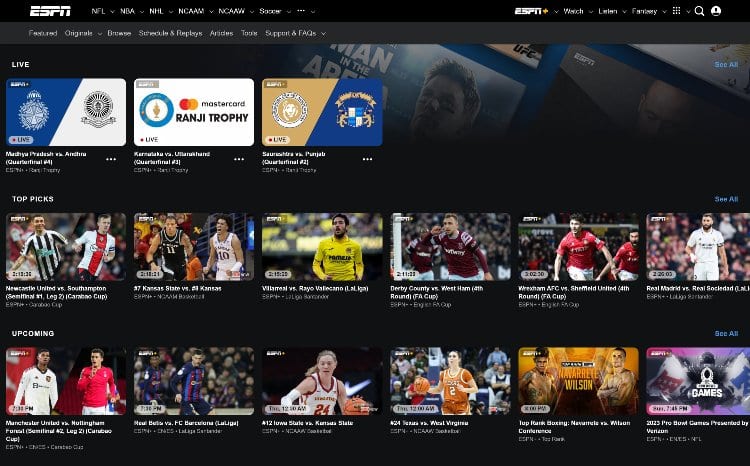The image size is (750, 466).
Task: Open the user profile icon
Action: point(716,11)
